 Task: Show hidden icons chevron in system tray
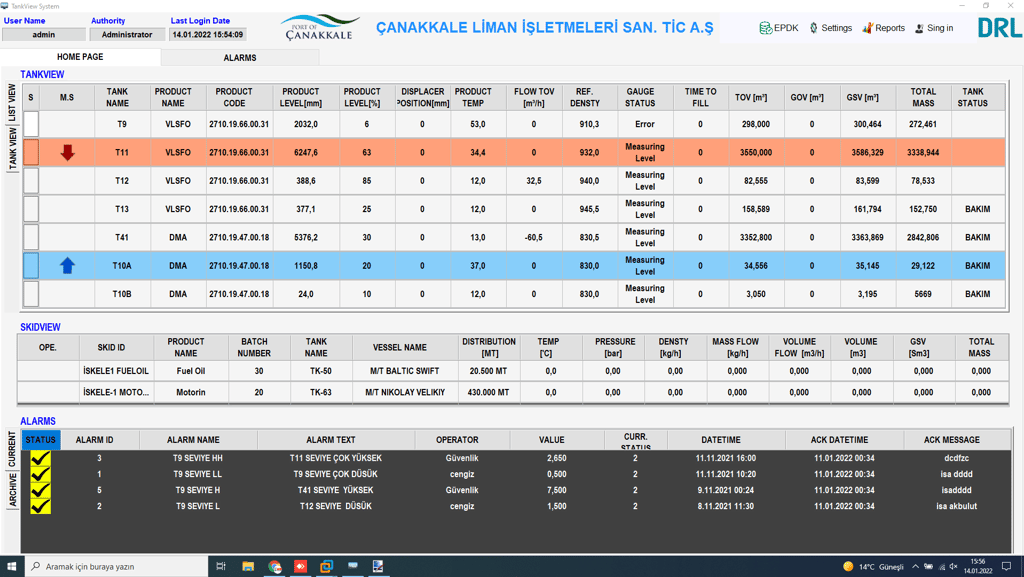pyautogui.click(x=915, y=567)
